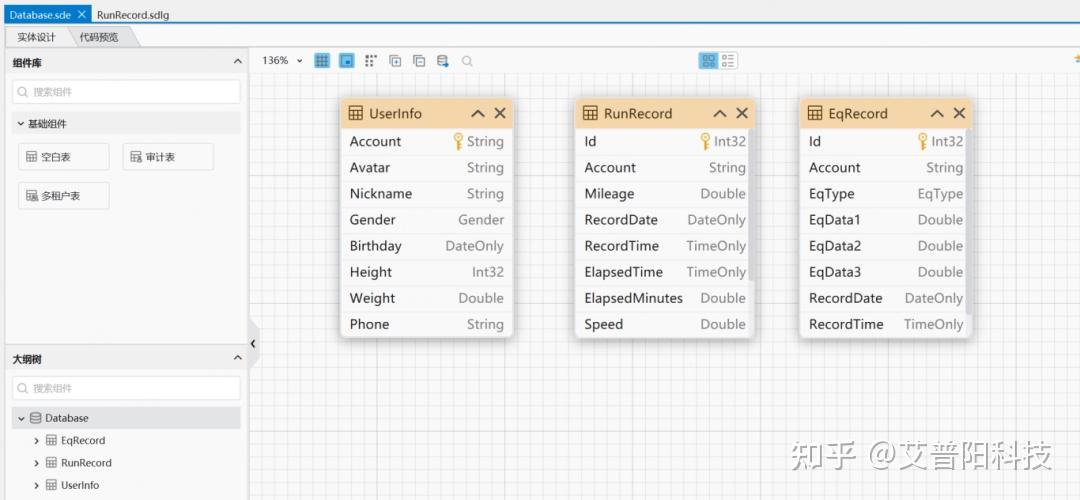
Task: Select the Weight field in UserInfo
Action: pyautogui.click(x=426, y=299)
